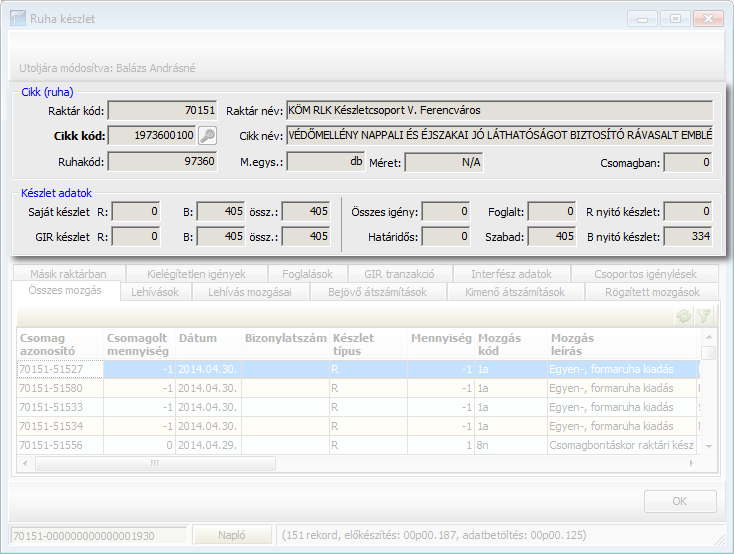Click the GIR készlet össz. field 405
The height and width of the screenshot is (554, 734).
pyautogui.click(x=305, y=236)
